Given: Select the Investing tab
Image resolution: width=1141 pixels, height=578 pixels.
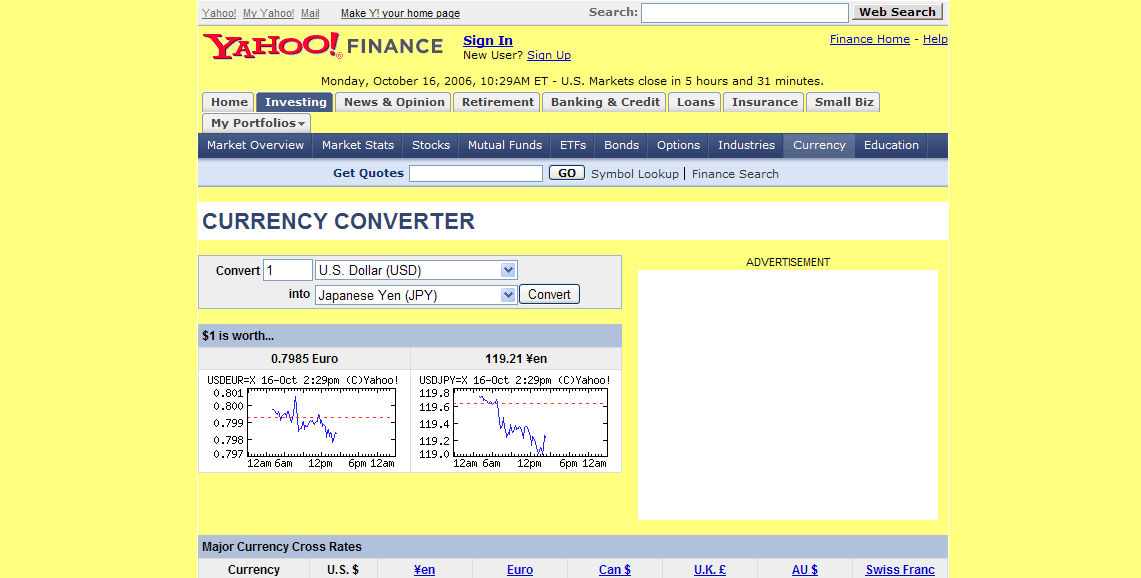Looking at the screenshot, I should click(x=295, y=102).
